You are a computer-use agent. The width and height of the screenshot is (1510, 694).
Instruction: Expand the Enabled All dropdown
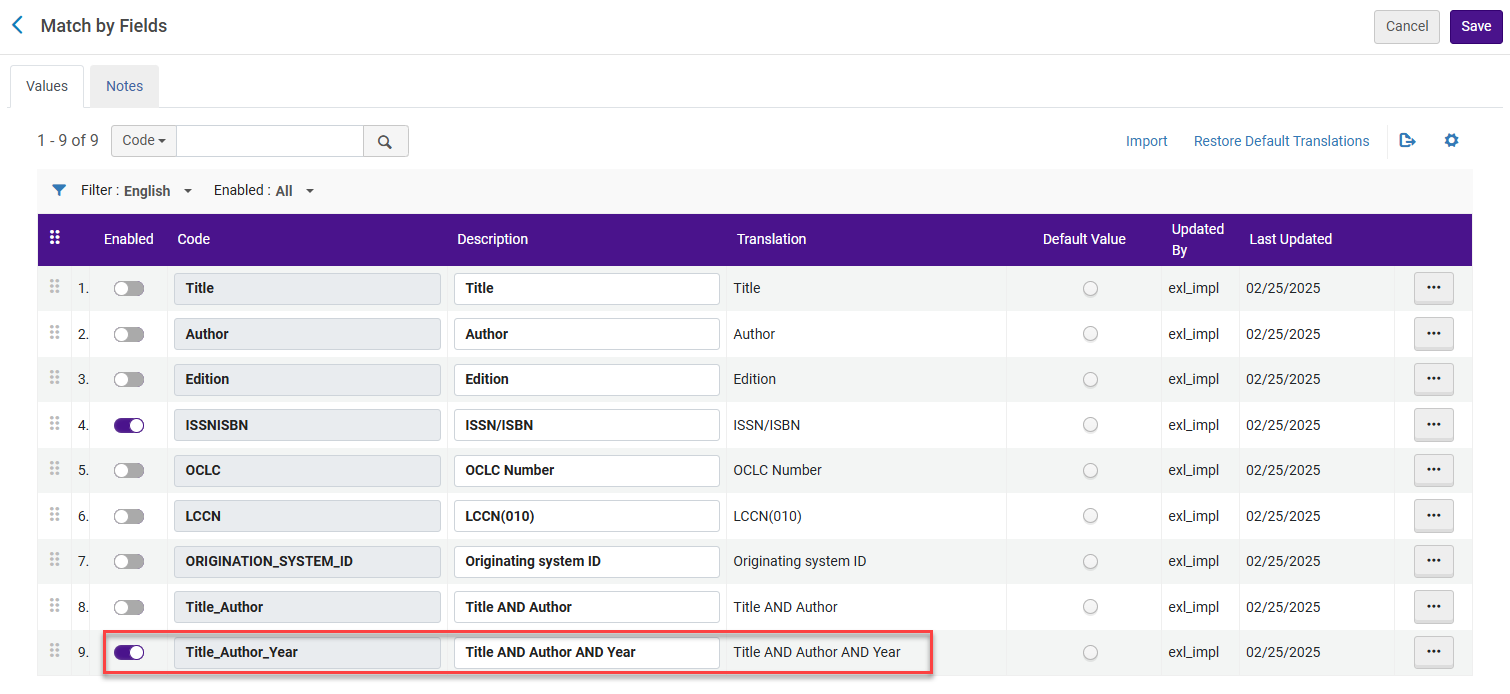pos(264,190)
